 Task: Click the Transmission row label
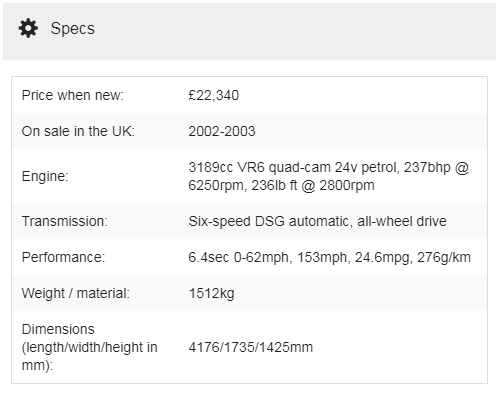pyautogui.click(x=65, y=221)
